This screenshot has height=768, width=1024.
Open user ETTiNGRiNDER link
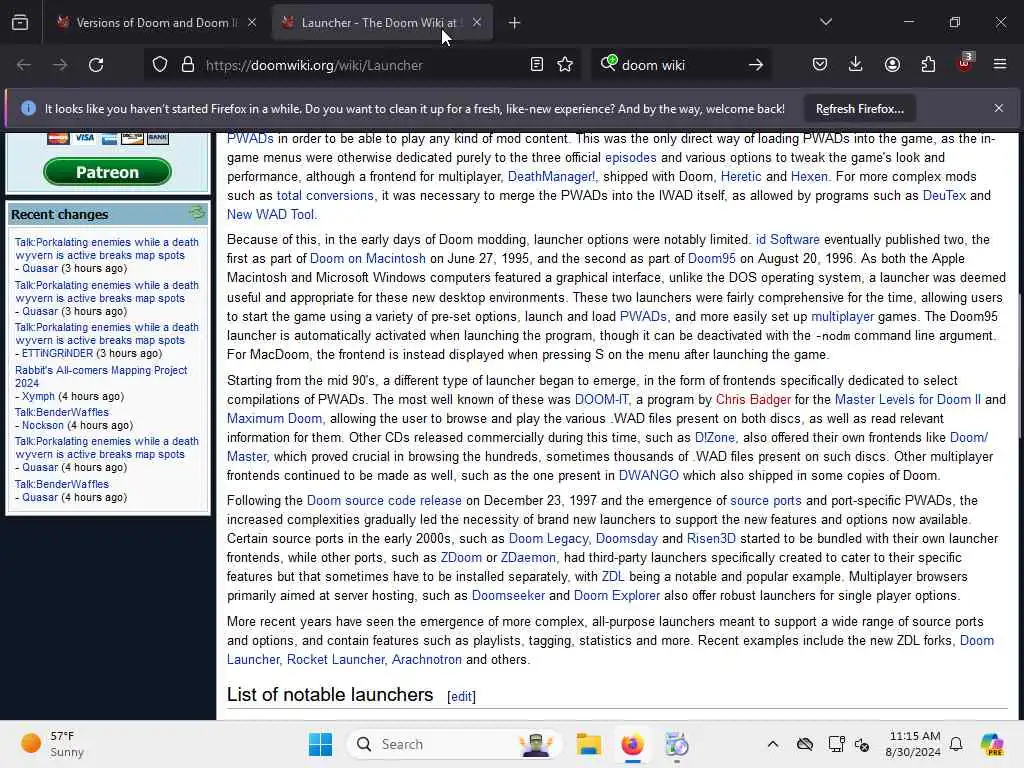(57, 353)
